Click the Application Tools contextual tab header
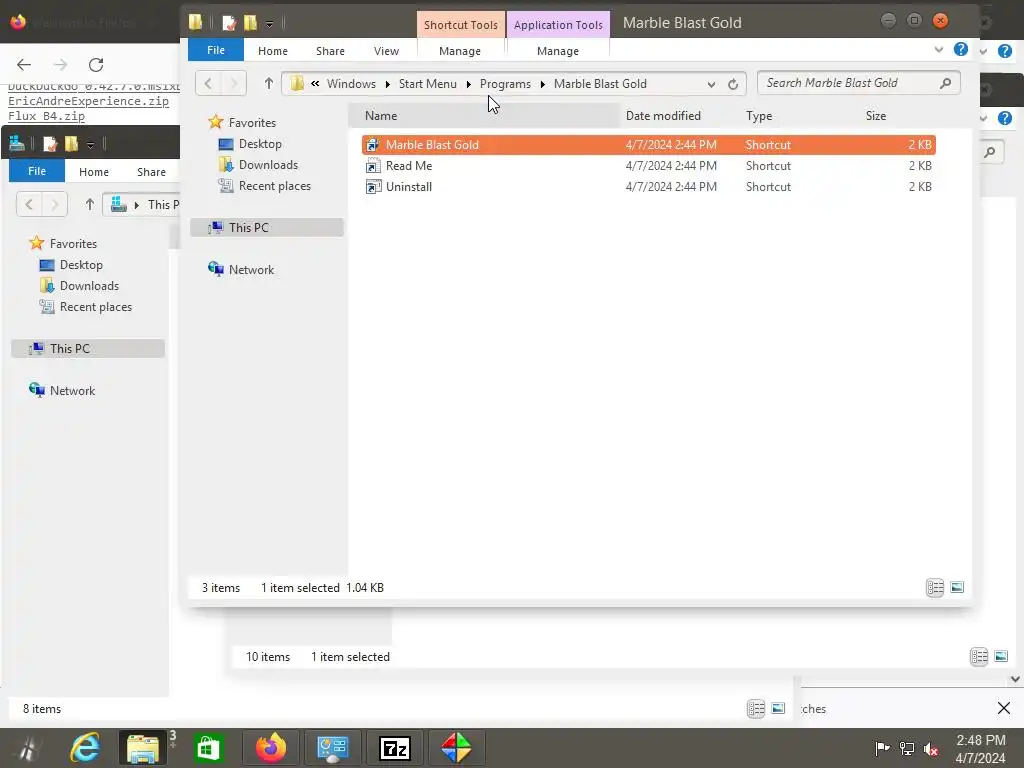This screenshot has width=1024, height=768. (558, 25)
